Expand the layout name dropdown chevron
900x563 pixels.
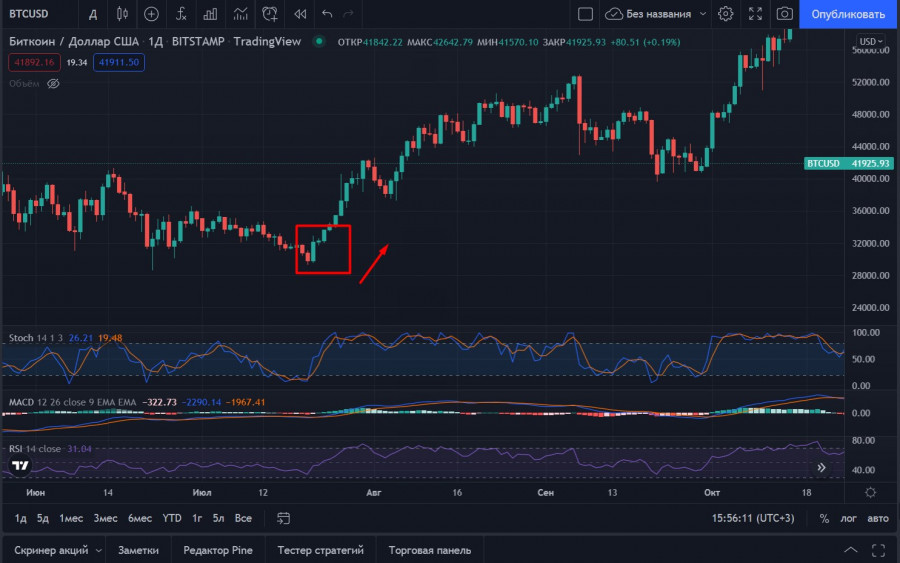tap(703, 14)
